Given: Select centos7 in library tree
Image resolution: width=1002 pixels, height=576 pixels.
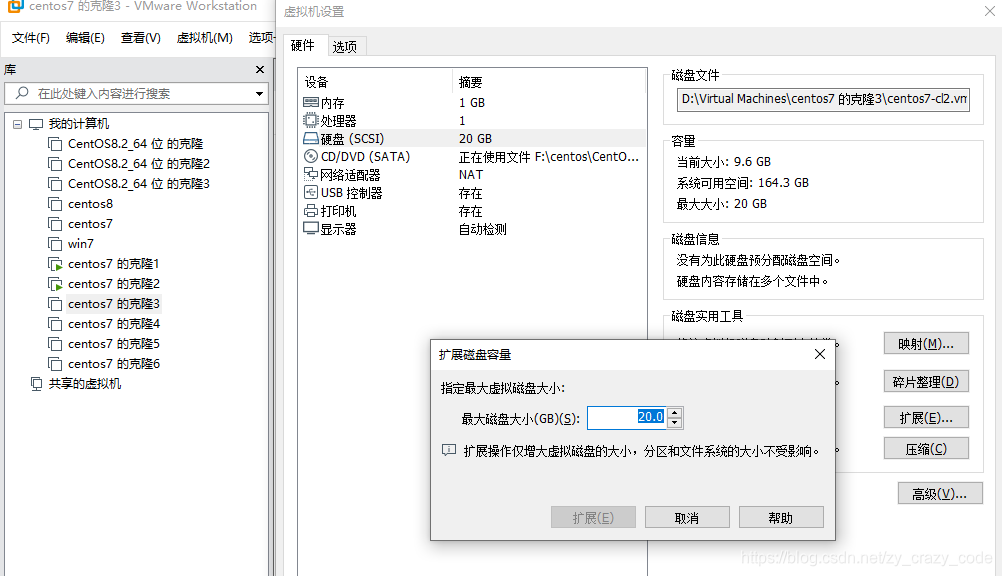Looking at the screenshot, I should coord(90,224).
